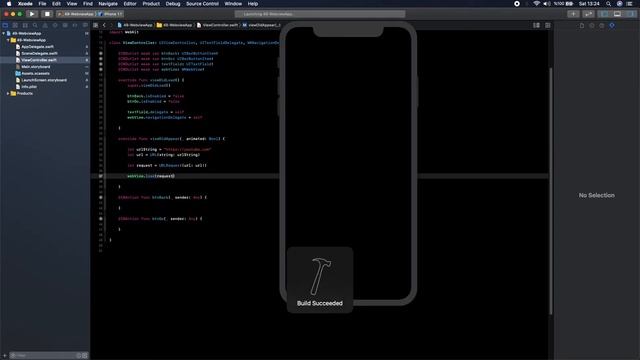Click btnBack IBAction connection circle
This screenshot has width=640, height=360.
[x=101, y=198]
